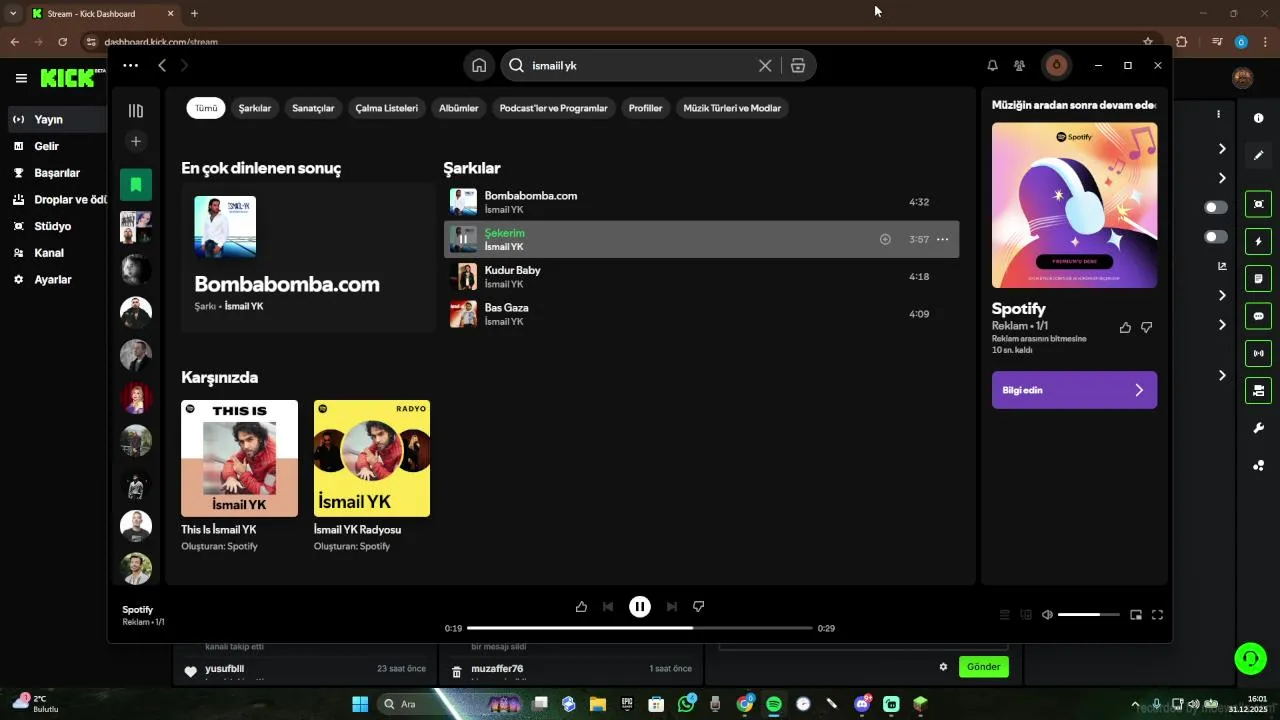Open the green Liked Songs bookmark tile
Viewport: 1280px width, 720px height.
click(136, 184)
